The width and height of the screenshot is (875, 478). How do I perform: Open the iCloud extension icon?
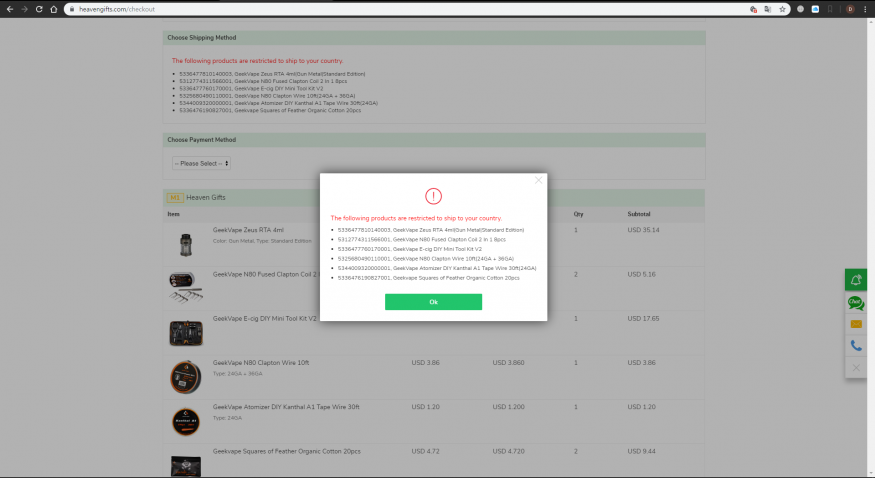(x=815, y=9)
